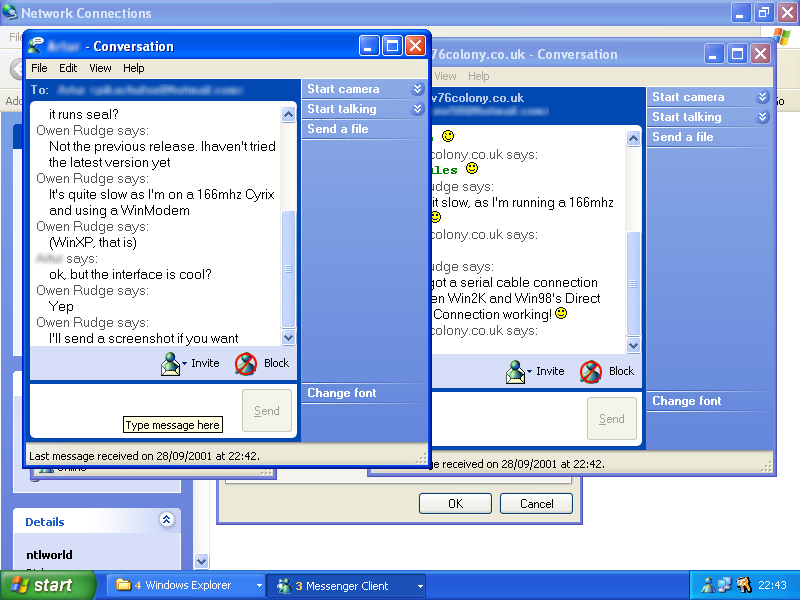
Task: Open the File menu in Artur conversation
Action: pos(39,68)
